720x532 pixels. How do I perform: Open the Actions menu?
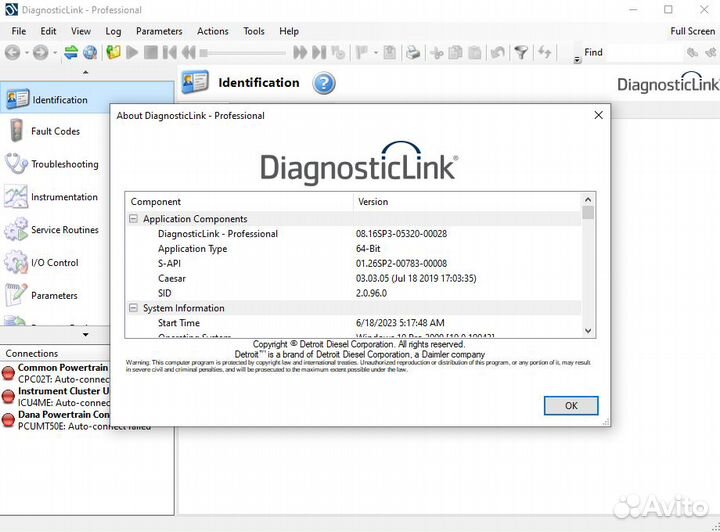click(x=213, y=31)
